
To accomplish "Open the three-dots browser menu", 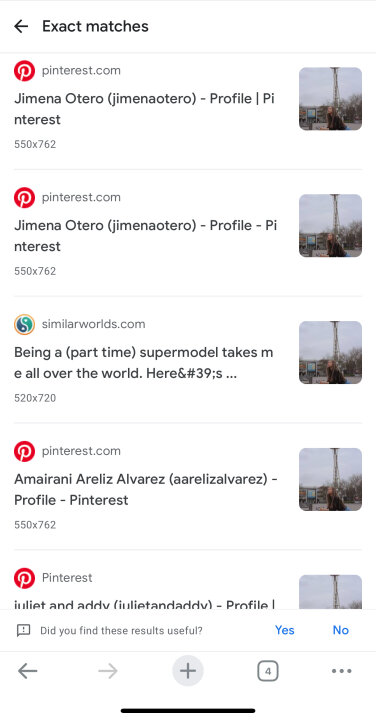I will point(341,671).
